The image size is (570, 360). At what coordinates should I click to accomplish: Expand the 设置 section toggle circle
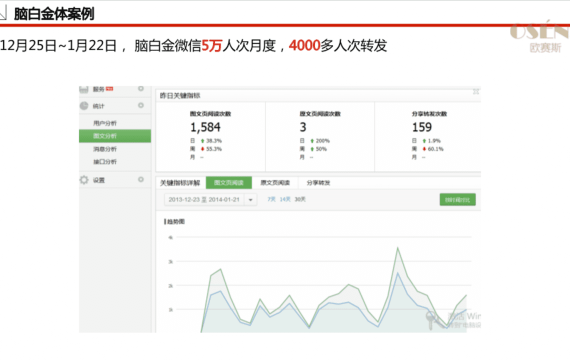[x=141, y=180]
